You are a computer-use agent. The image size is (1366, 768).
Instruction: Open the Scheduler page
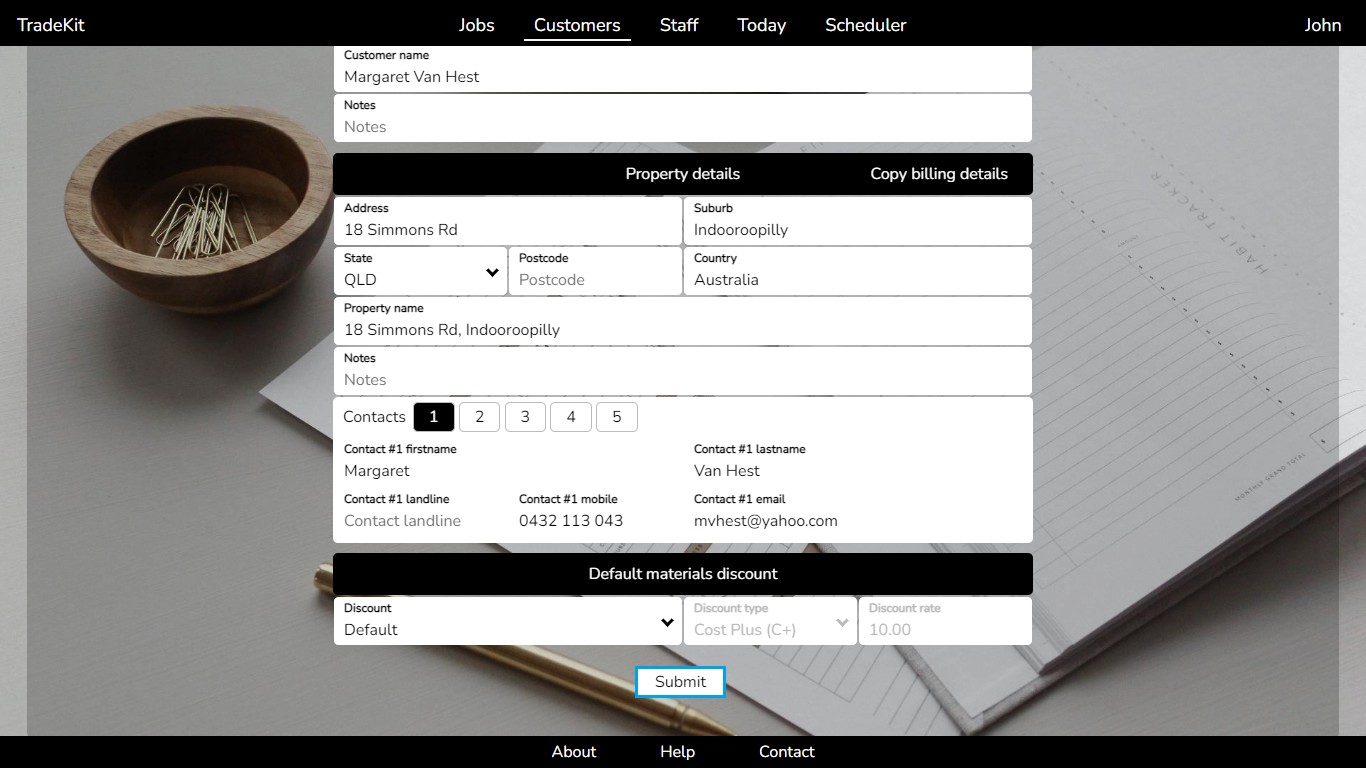point(866,25)
